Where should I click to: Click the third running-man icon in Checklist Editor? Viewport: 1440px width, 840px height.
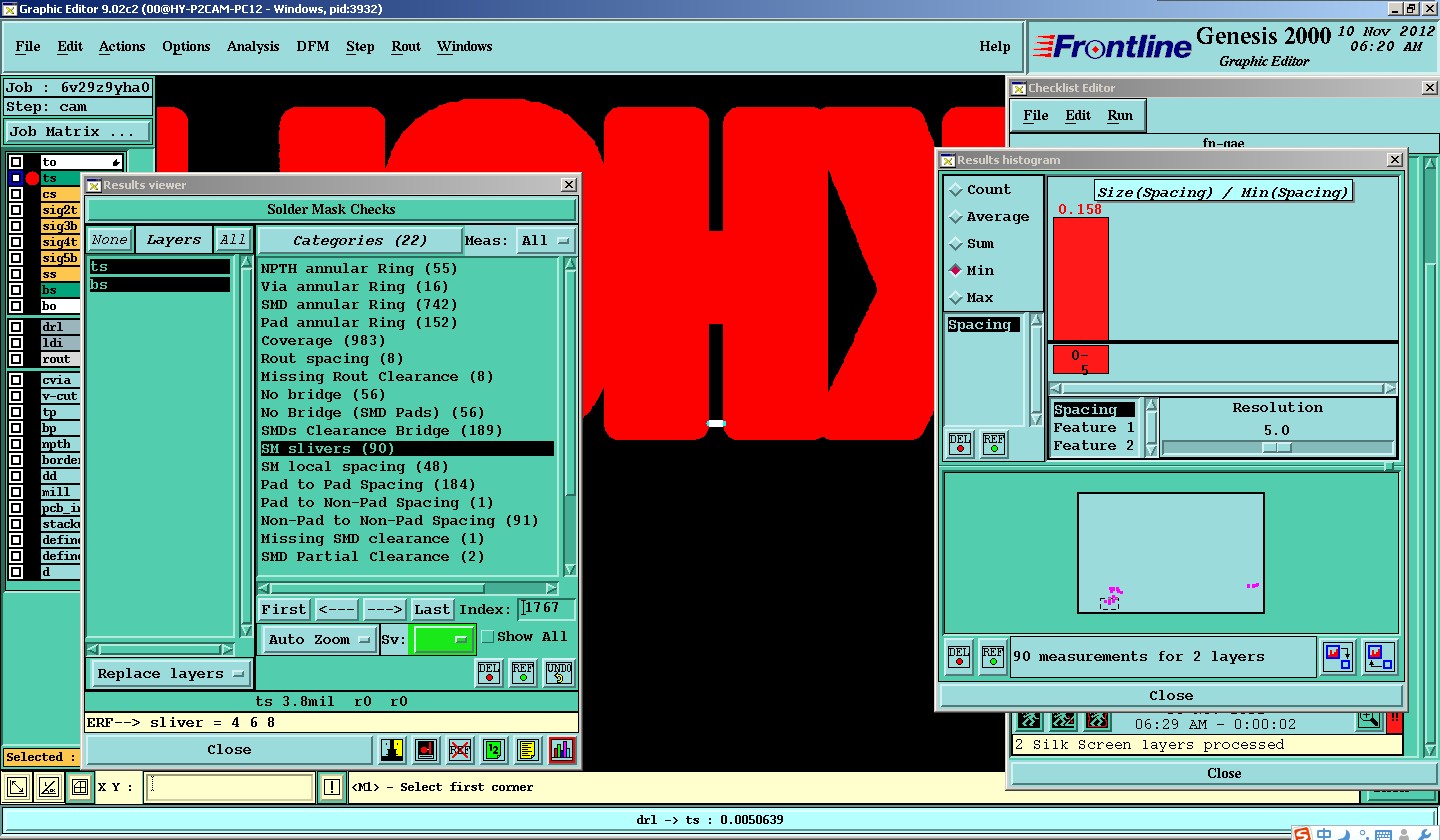point(1097,720)
